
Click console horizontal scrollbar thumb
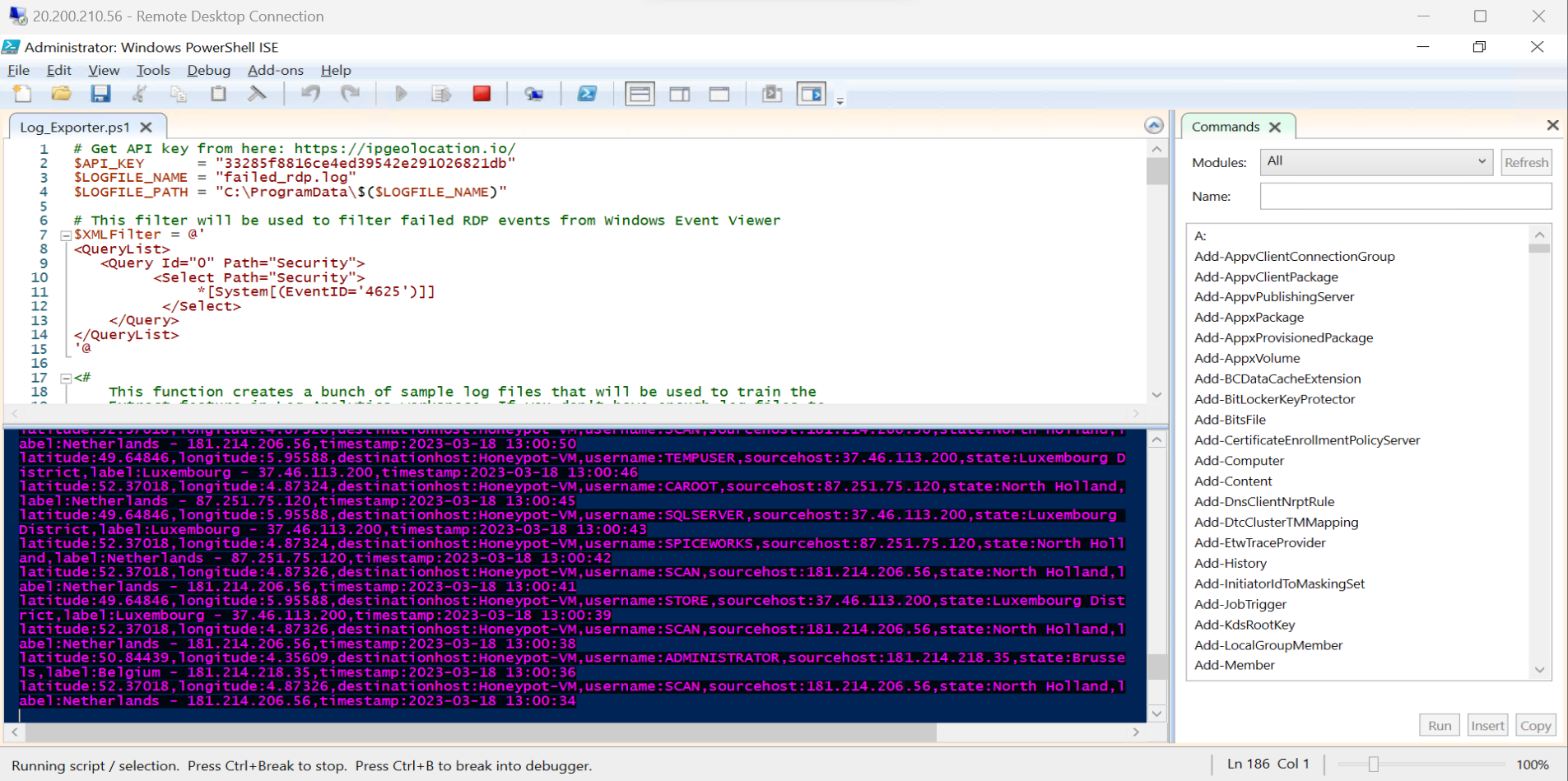[x=481, y=732]
